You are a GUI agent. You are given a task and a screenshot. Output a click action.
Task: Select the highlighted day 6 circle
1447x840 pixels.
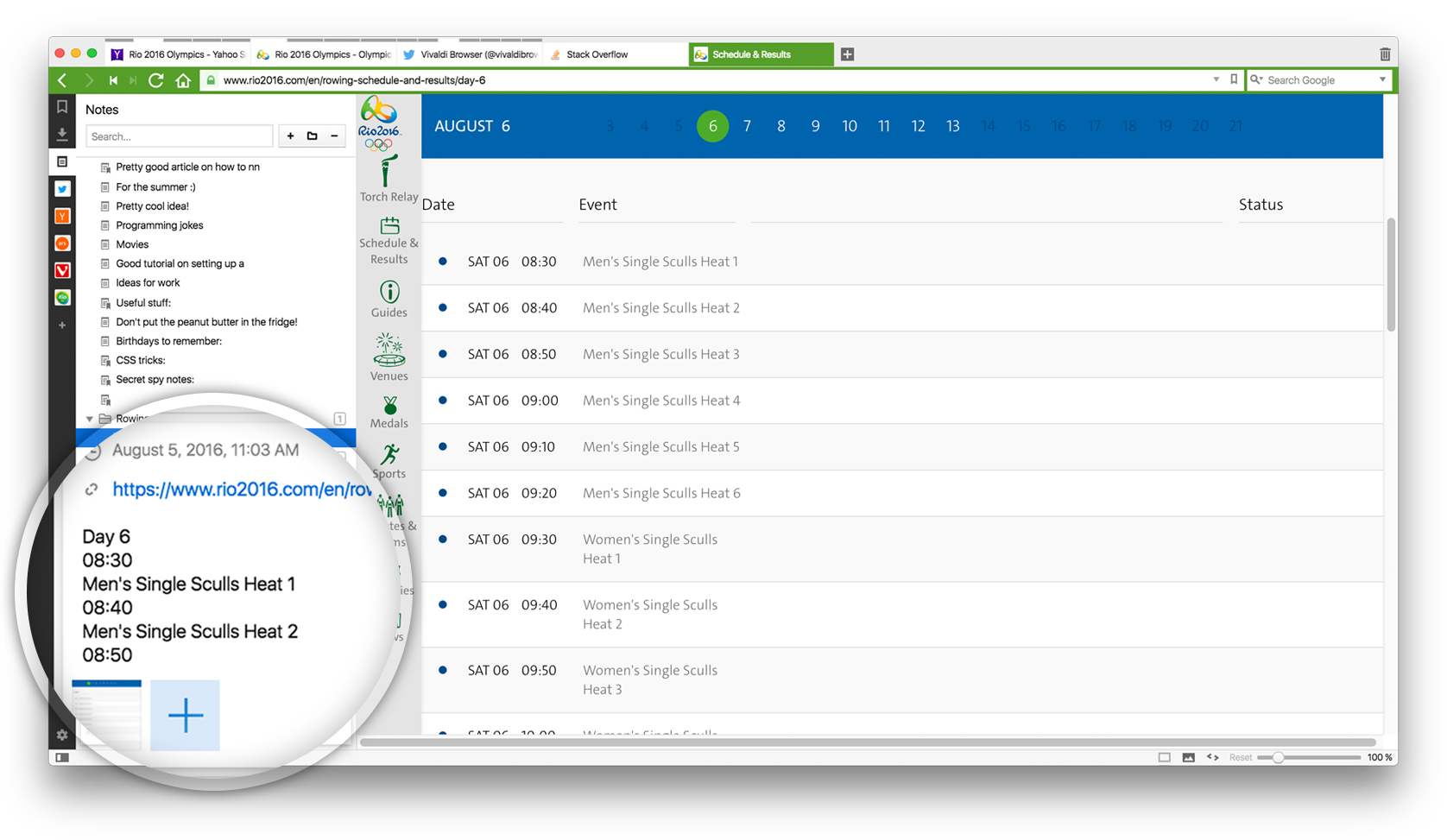[x=712, y=126]
